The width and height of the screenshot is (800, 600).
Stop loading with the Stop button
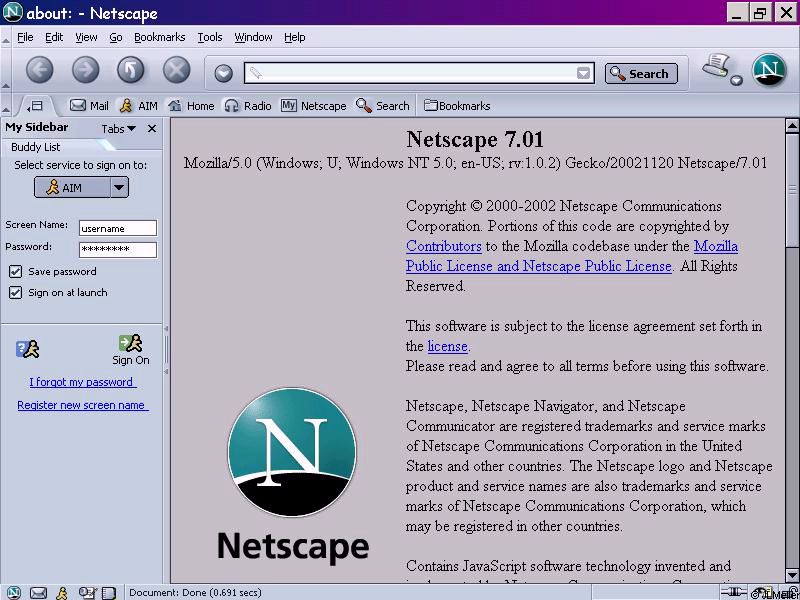point(177,70)
